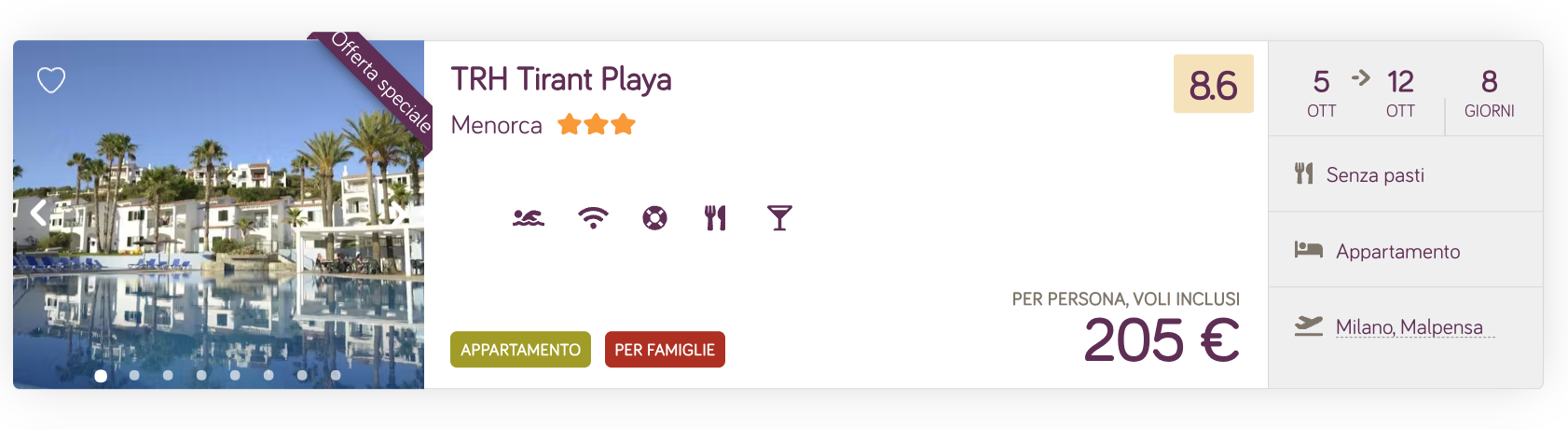
Task: Click the PER FAMIGLIE red tag
Action: 665,350
